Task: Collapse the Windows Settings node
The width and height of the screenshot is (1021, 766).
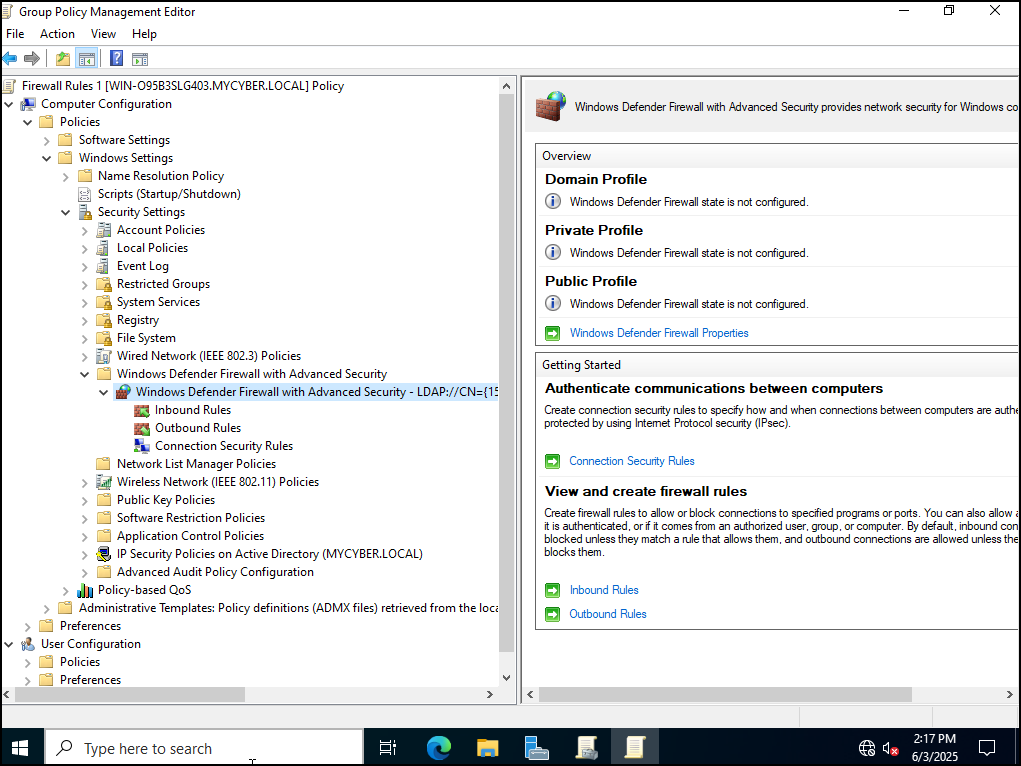Action: [x=46, y=158]
